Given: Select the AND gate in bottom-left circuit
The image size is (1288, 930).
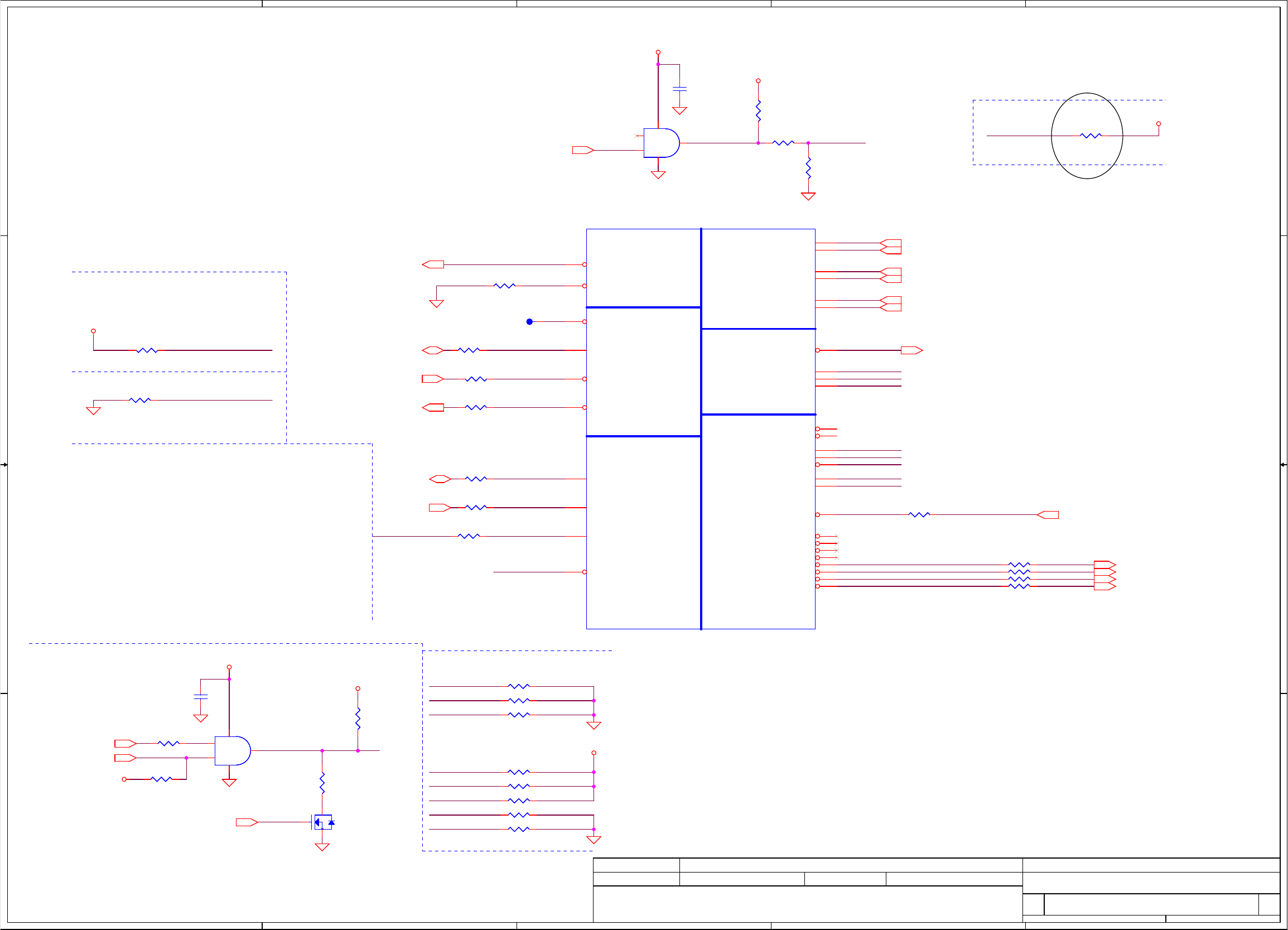Looking at the screenshot, I should click(231, 750).
